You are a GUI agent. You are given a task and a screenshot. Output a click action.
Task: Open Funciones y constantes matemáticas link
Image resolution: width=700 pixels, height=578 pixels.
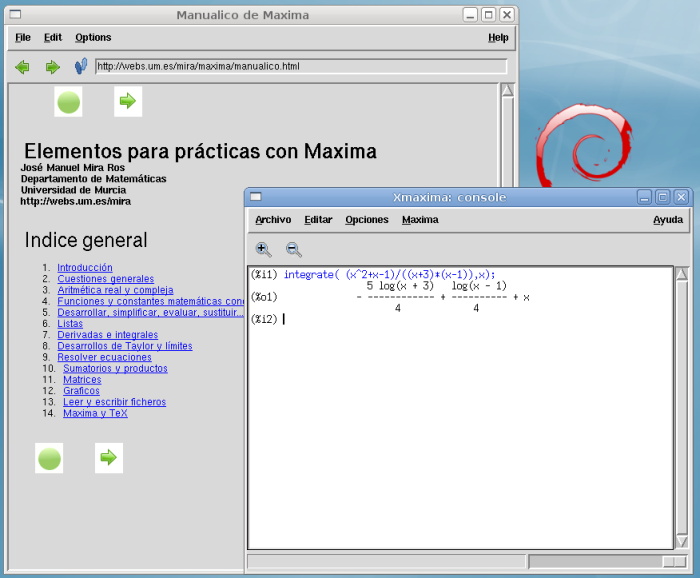click(x=150, y=301)
